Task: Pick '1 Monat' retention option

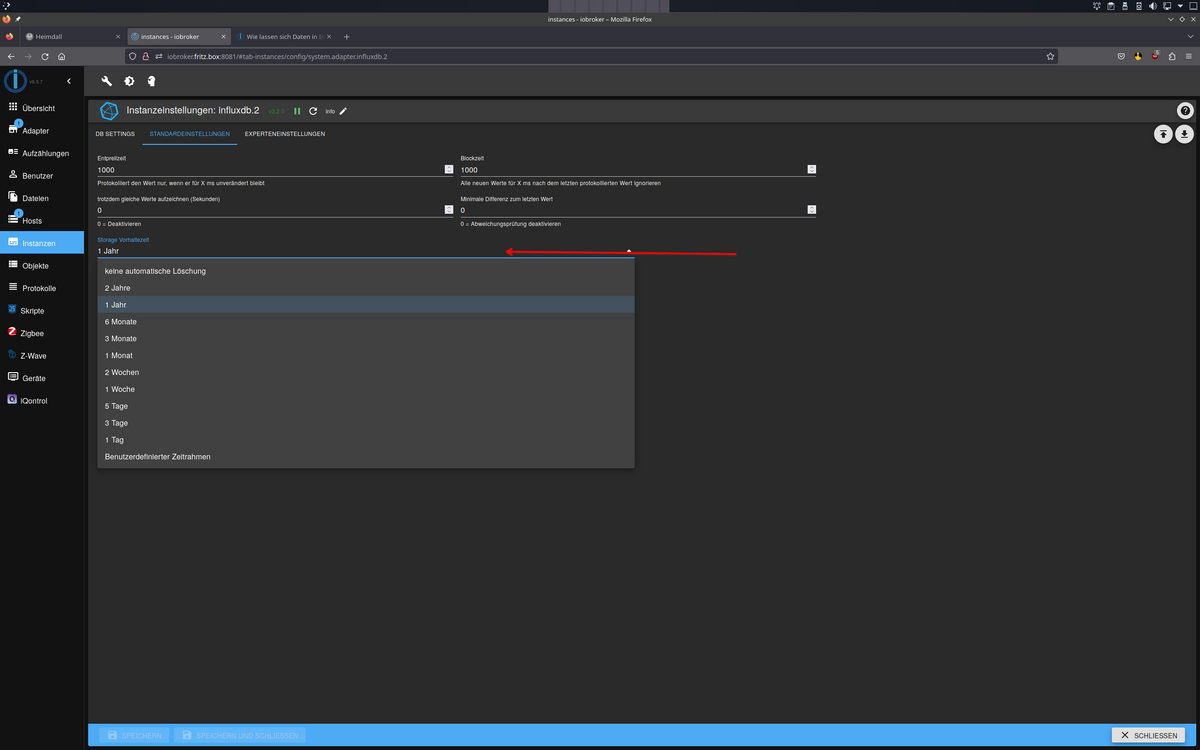Action: [366, 355]
